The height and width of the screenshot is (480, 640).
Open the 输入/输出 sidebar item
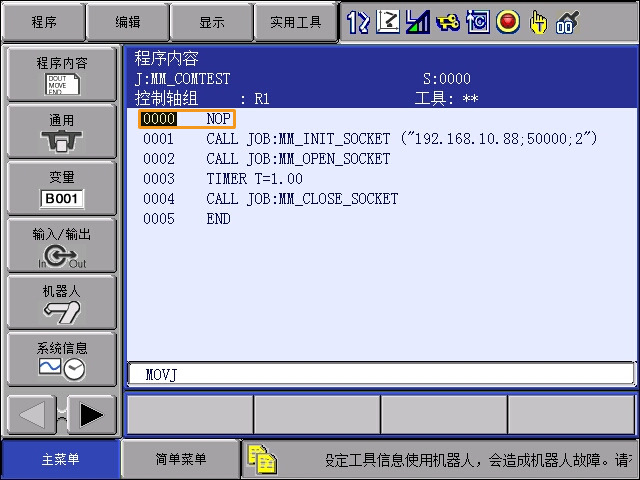tap(62, 246)
